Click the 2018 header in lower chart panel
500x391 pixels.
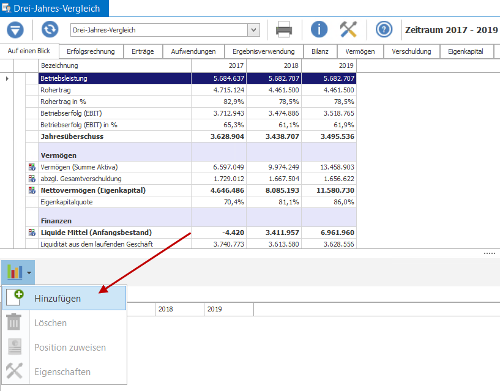point(180,309)
